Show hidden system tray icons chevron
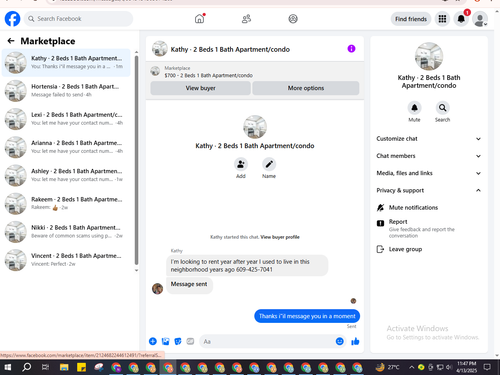The width and height of the screenshot is (500, 375). click(412, 367)
